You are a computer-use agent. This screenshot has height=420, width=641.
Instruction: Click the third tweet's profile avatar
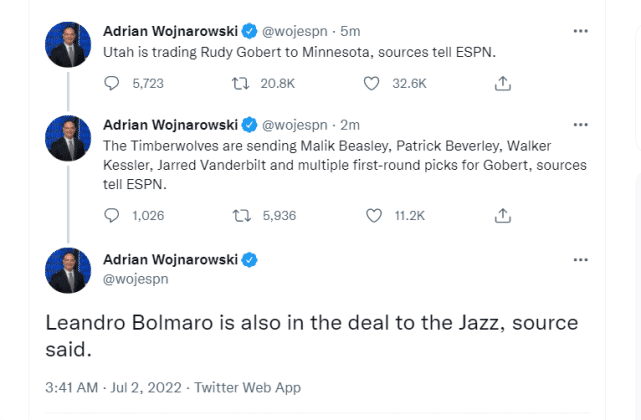(68, 271)
